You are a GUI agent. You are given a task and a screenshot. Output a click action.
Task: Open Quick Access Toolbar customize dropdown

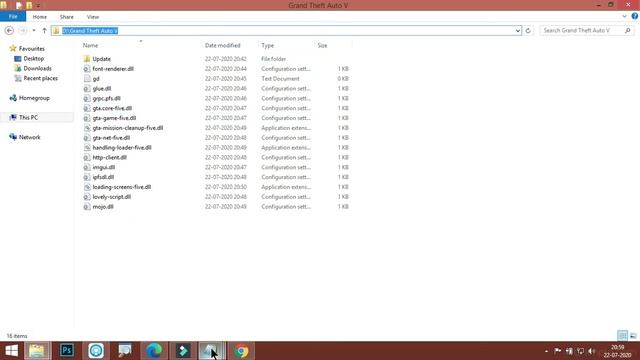coord(38,6)
